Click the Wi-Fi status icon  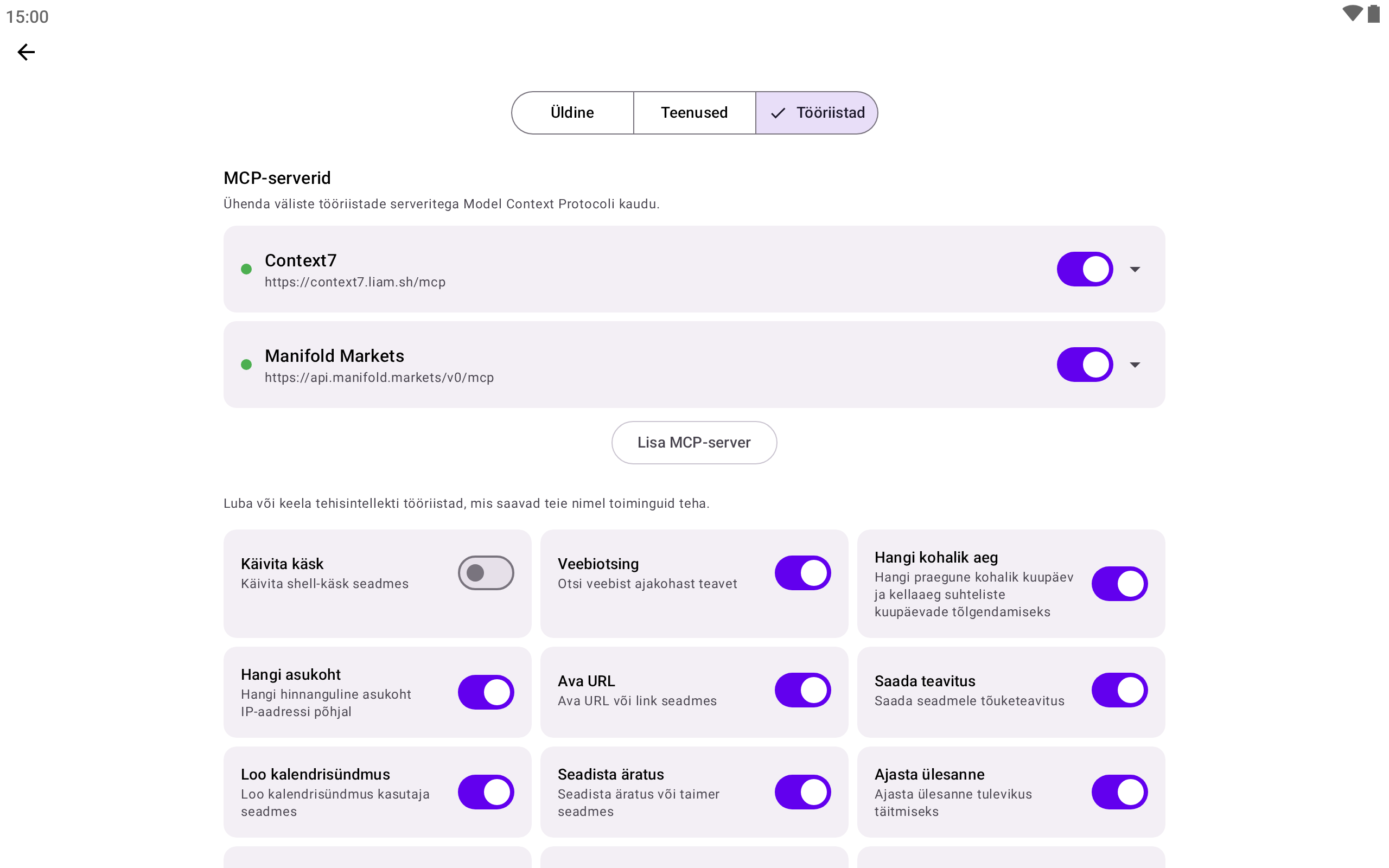tap(1352, 14)
